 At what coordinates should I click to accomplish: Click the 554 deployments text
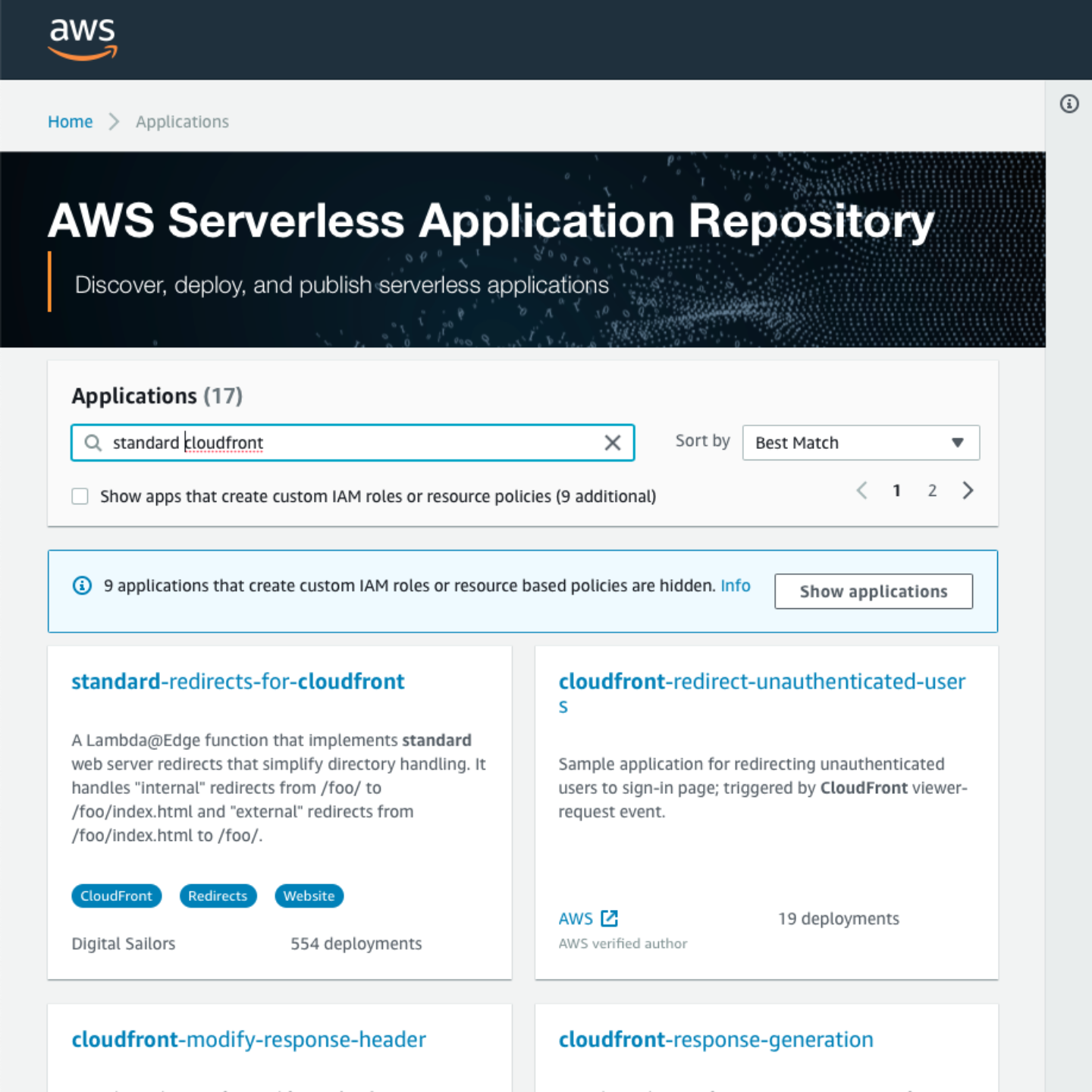pyautogui.click(x=356, y=944)
